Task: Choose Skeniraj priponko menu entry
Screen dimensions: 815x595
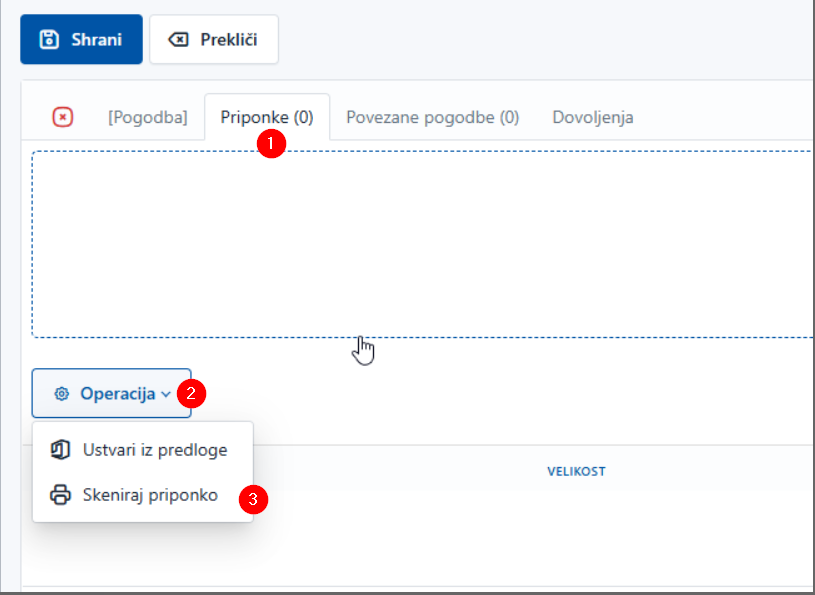Action: pyautogui.click(x=150, y=495)
